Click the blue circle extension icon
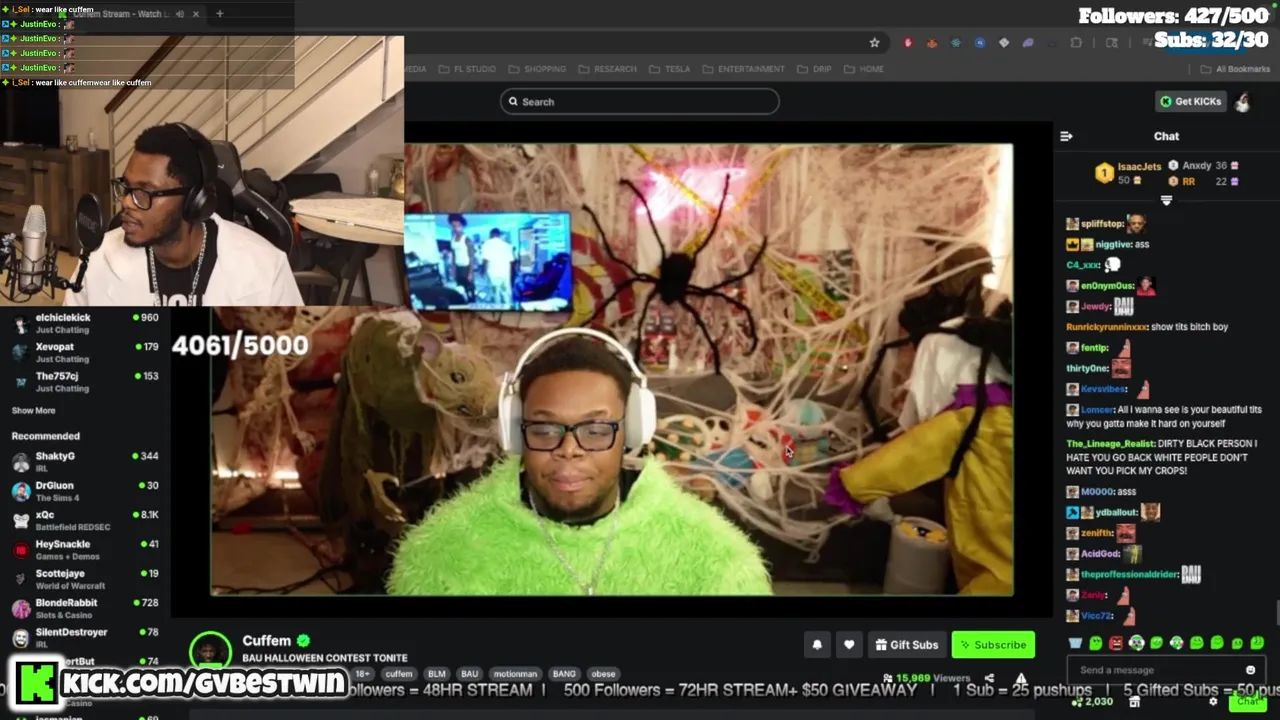The height and width of the screenshot is (720, 1280). pos(980,43)
